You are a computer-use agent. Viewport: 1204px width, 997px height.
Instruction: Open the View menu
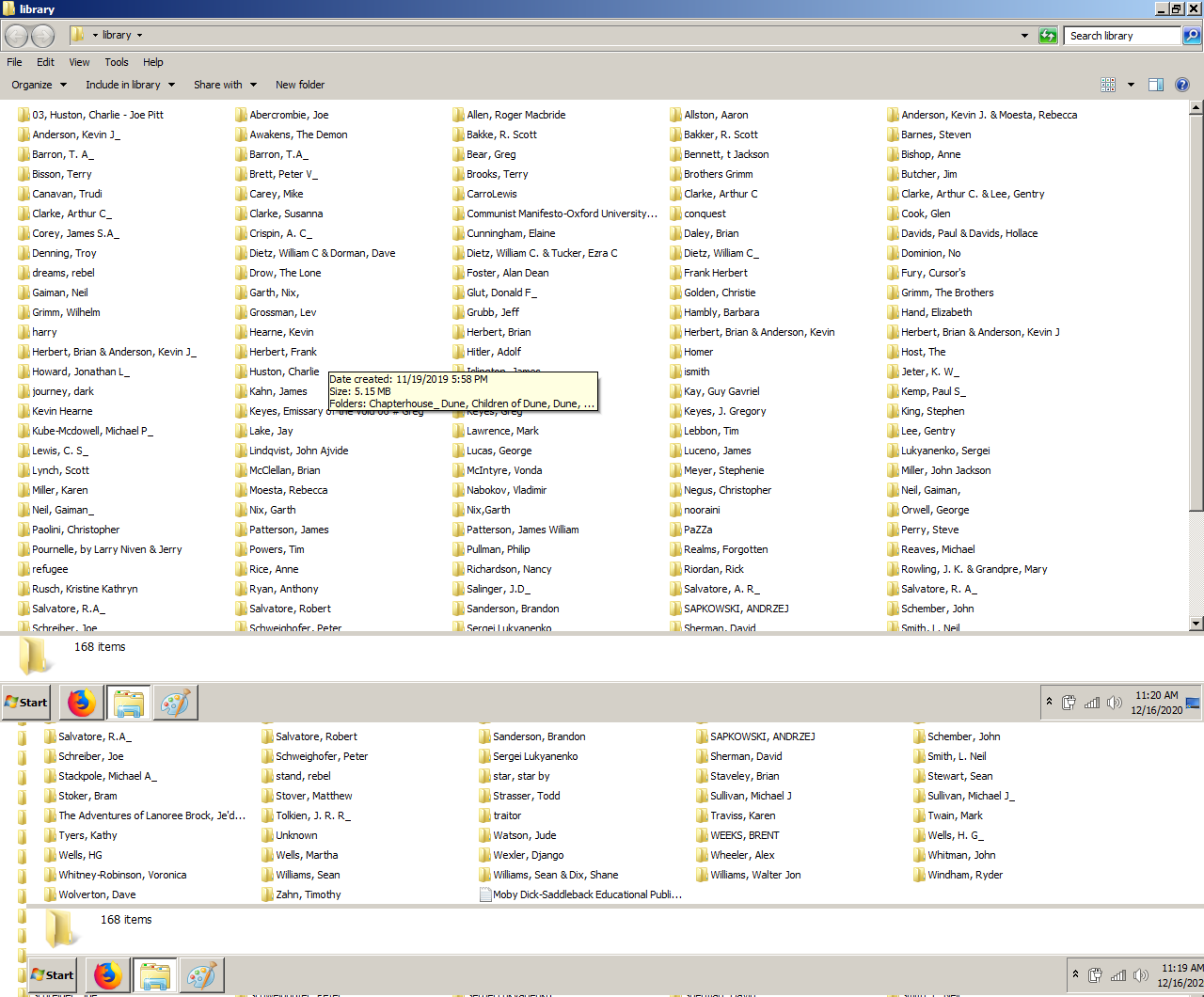click(79, 62)
